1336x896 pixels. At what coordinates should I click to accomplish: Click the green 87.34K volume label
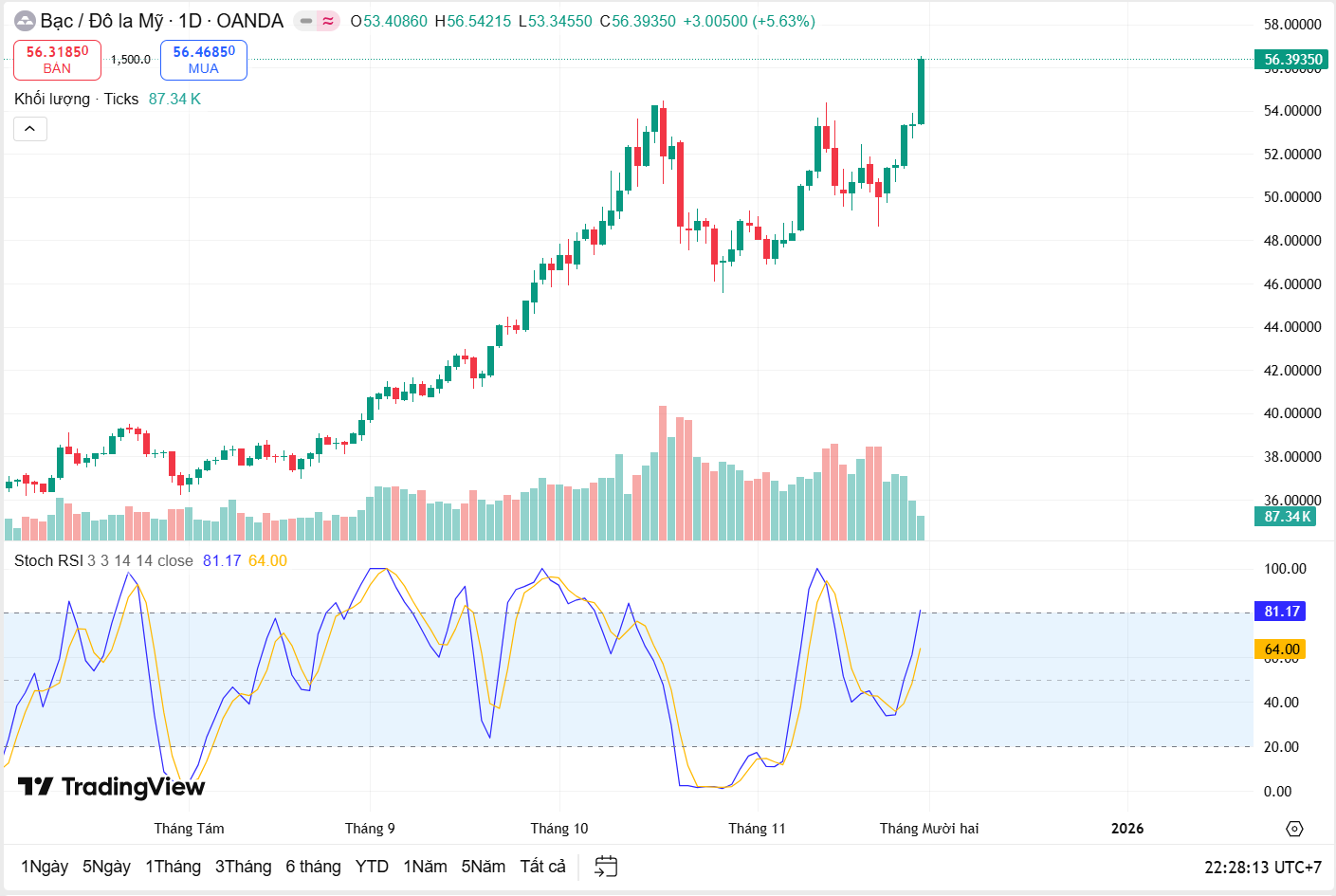[x=1285, y=518]
